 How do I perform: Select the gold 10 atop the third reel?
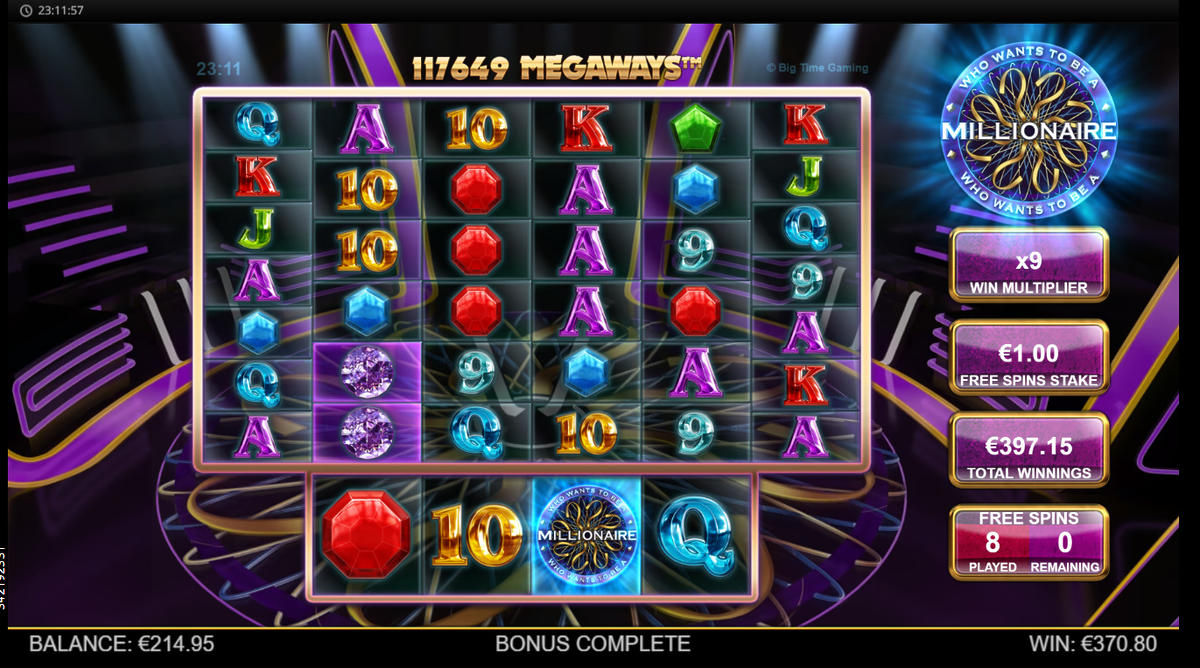click(x=477, y=128)
